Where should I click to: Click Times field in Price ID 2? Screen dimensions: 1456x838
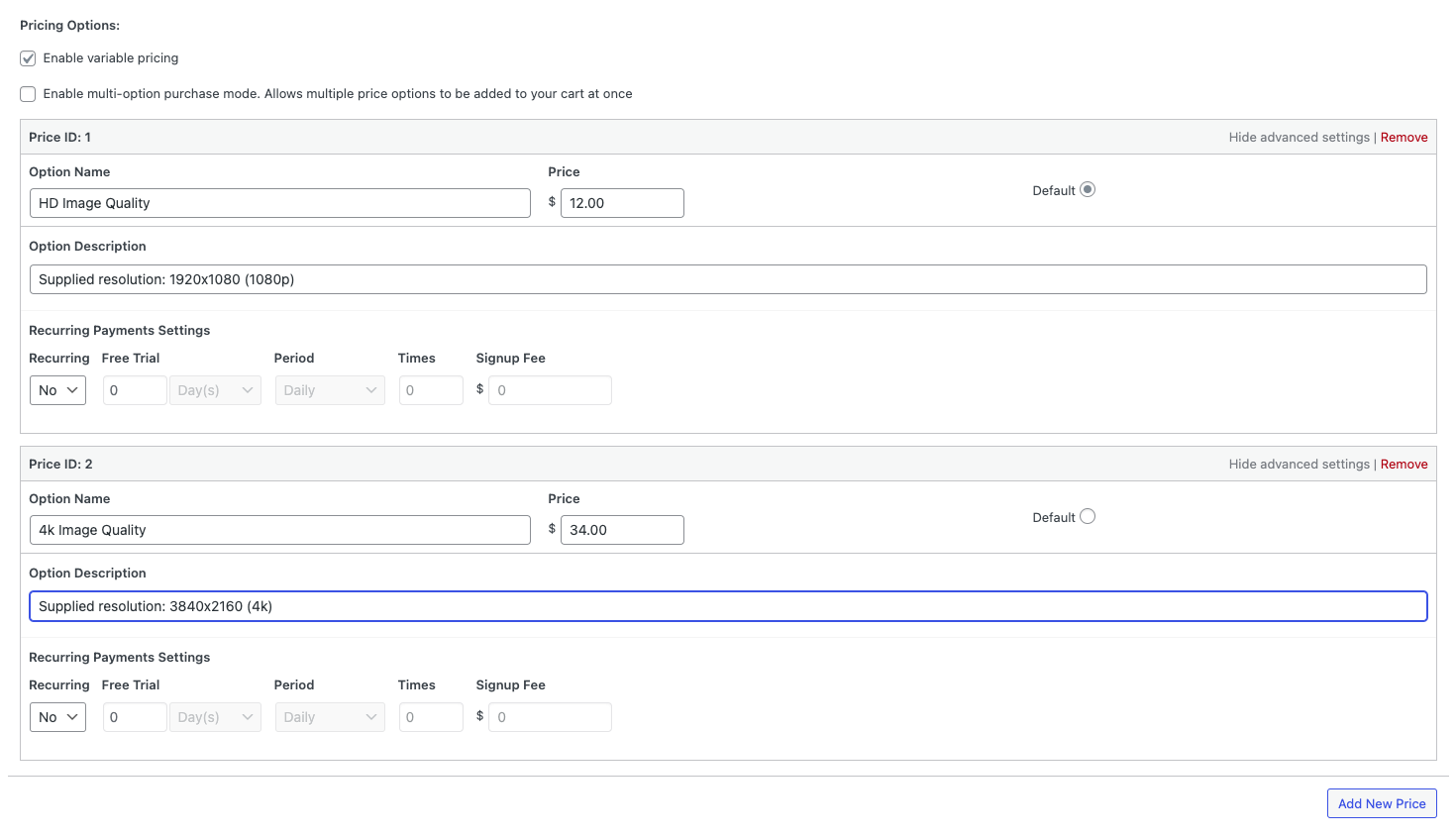[x=431, y=717]
